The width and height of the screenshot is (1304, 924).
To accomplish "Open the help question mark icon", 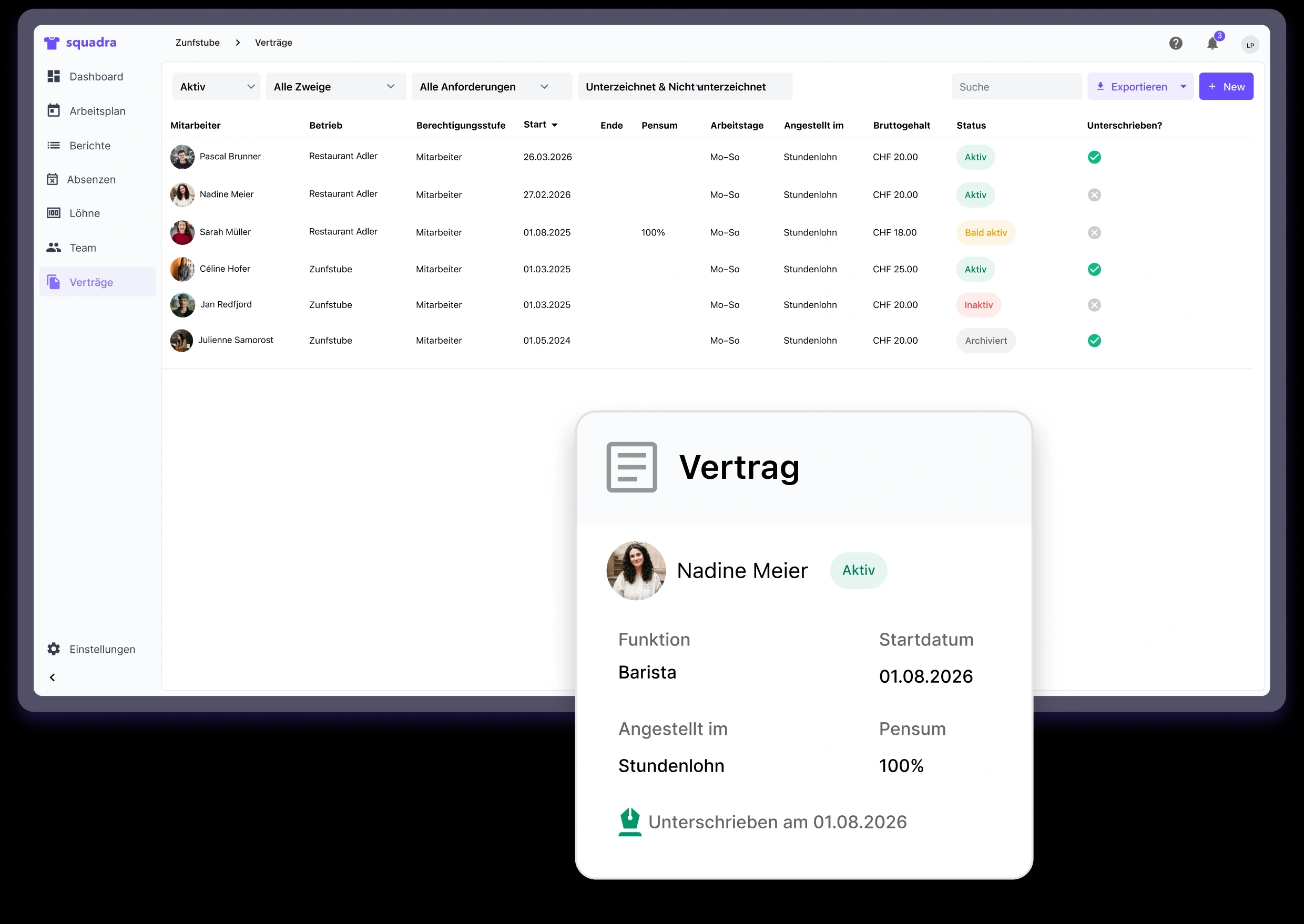I will click(1175, 43).
